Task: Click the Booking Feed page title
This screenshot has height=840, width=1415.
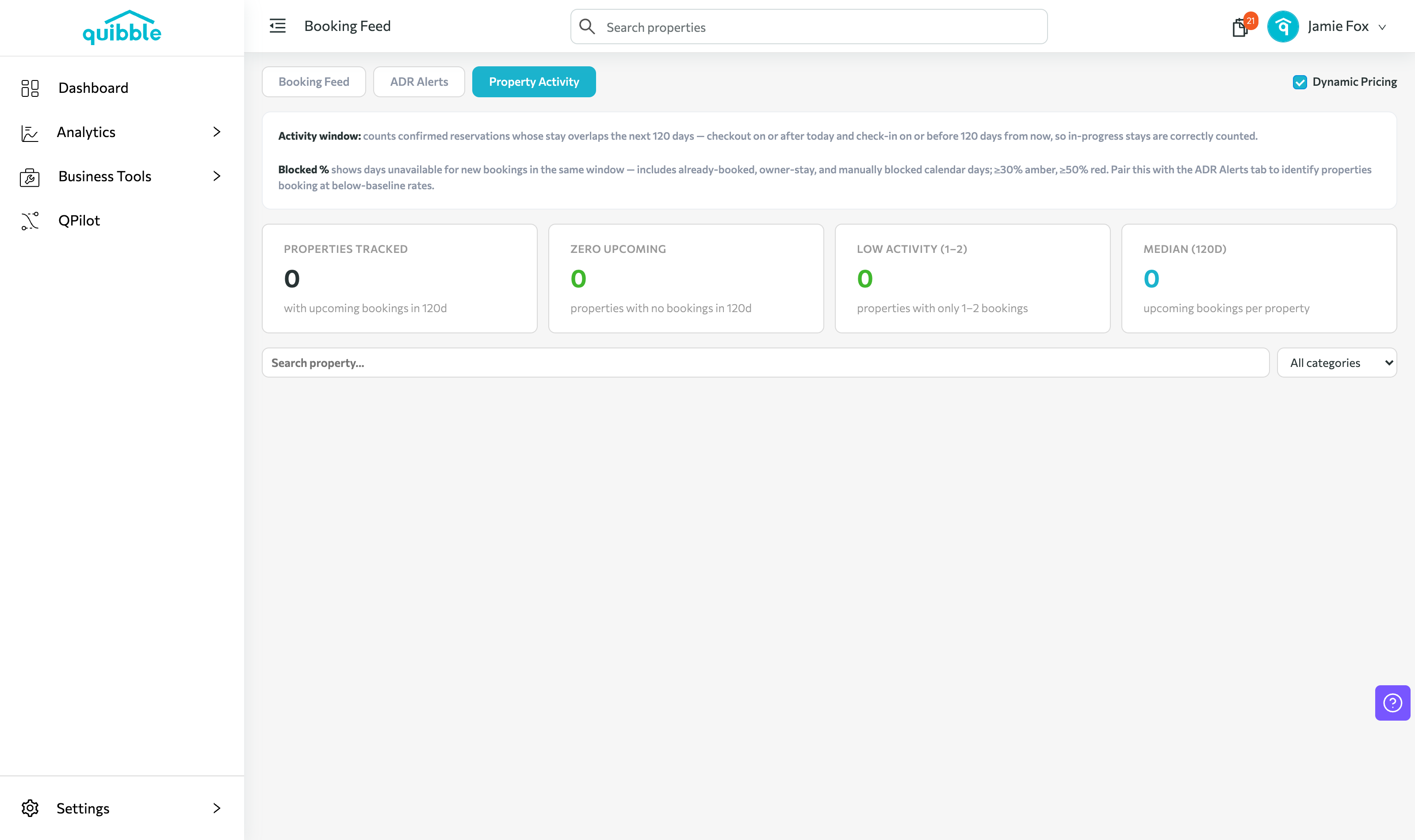Action: 348,26
